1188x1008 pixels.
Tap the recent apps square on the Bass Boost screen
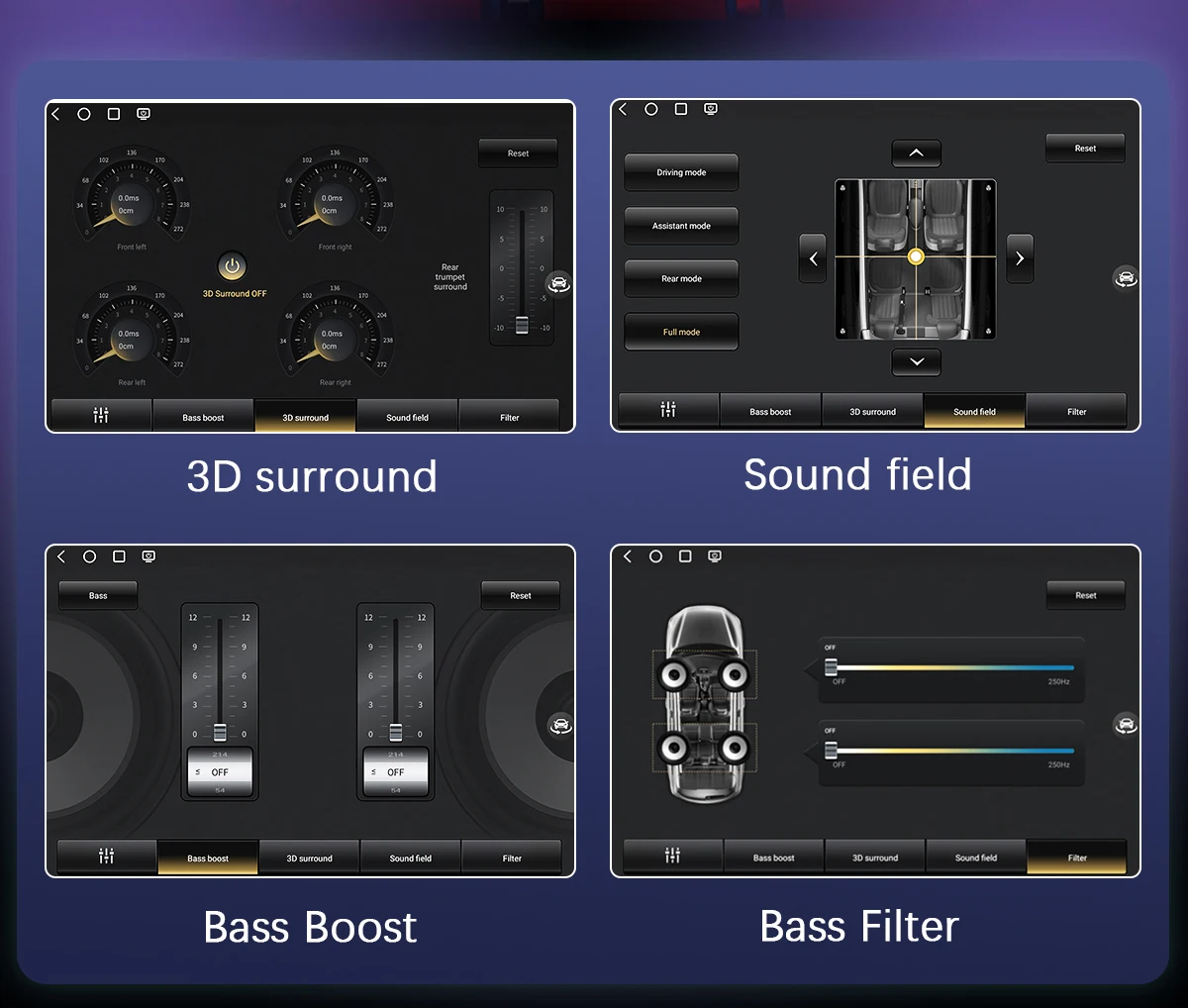coord(119,556)
